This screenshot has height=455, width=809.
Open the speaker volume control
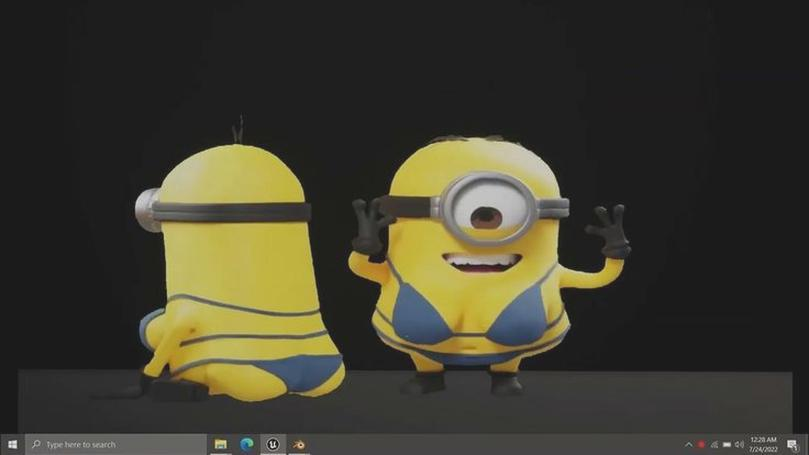(739, 444)
